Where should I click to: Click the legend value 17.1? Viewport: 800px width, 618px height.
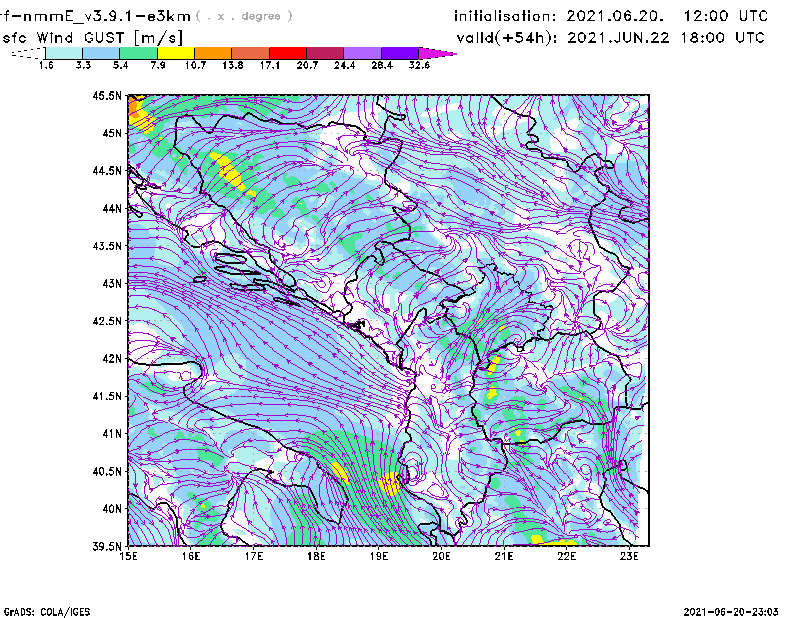[270, 65]
